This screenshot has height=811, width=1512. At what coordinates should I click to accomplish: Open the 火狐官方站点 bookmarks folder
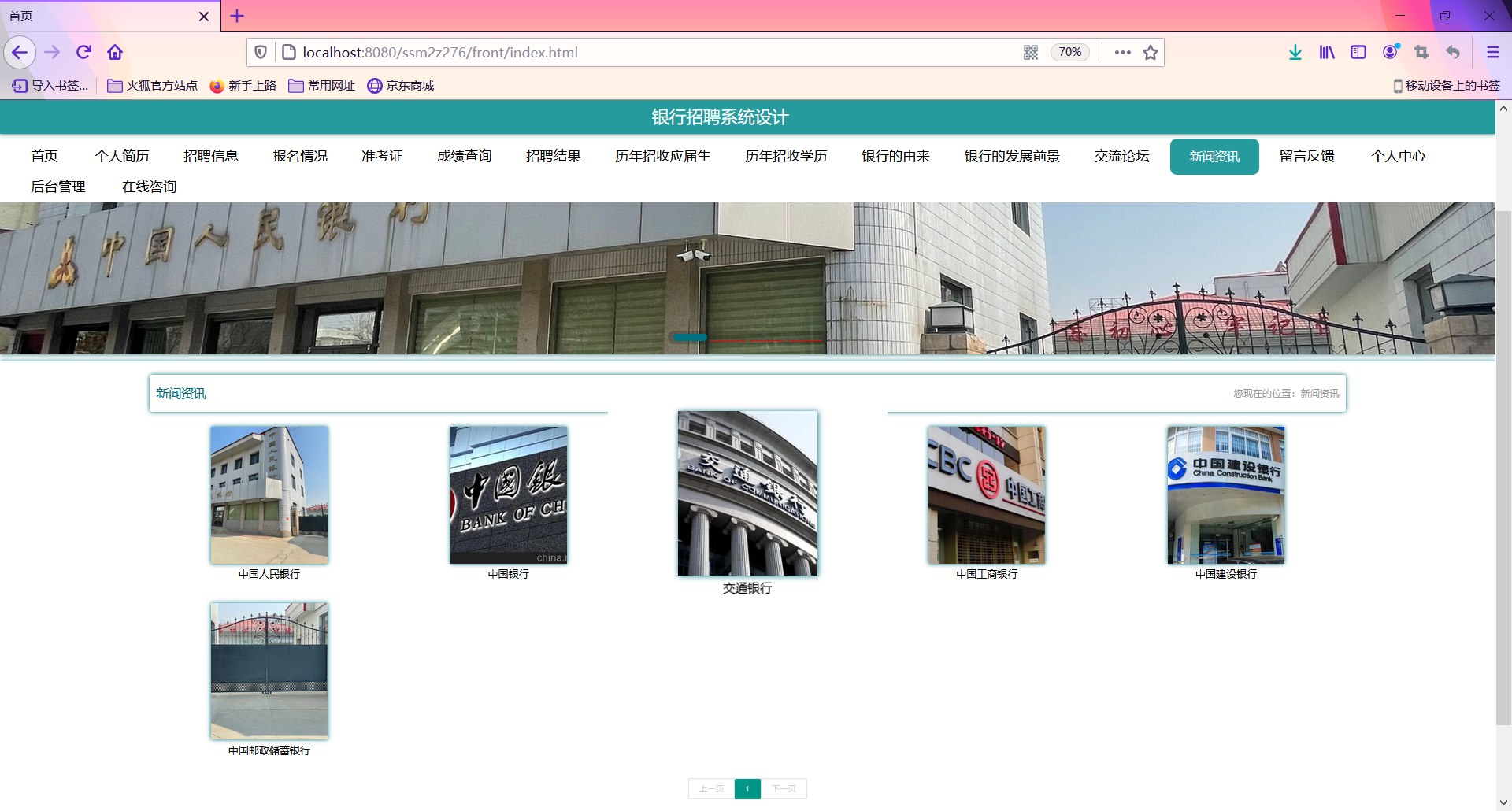[153, 86]
